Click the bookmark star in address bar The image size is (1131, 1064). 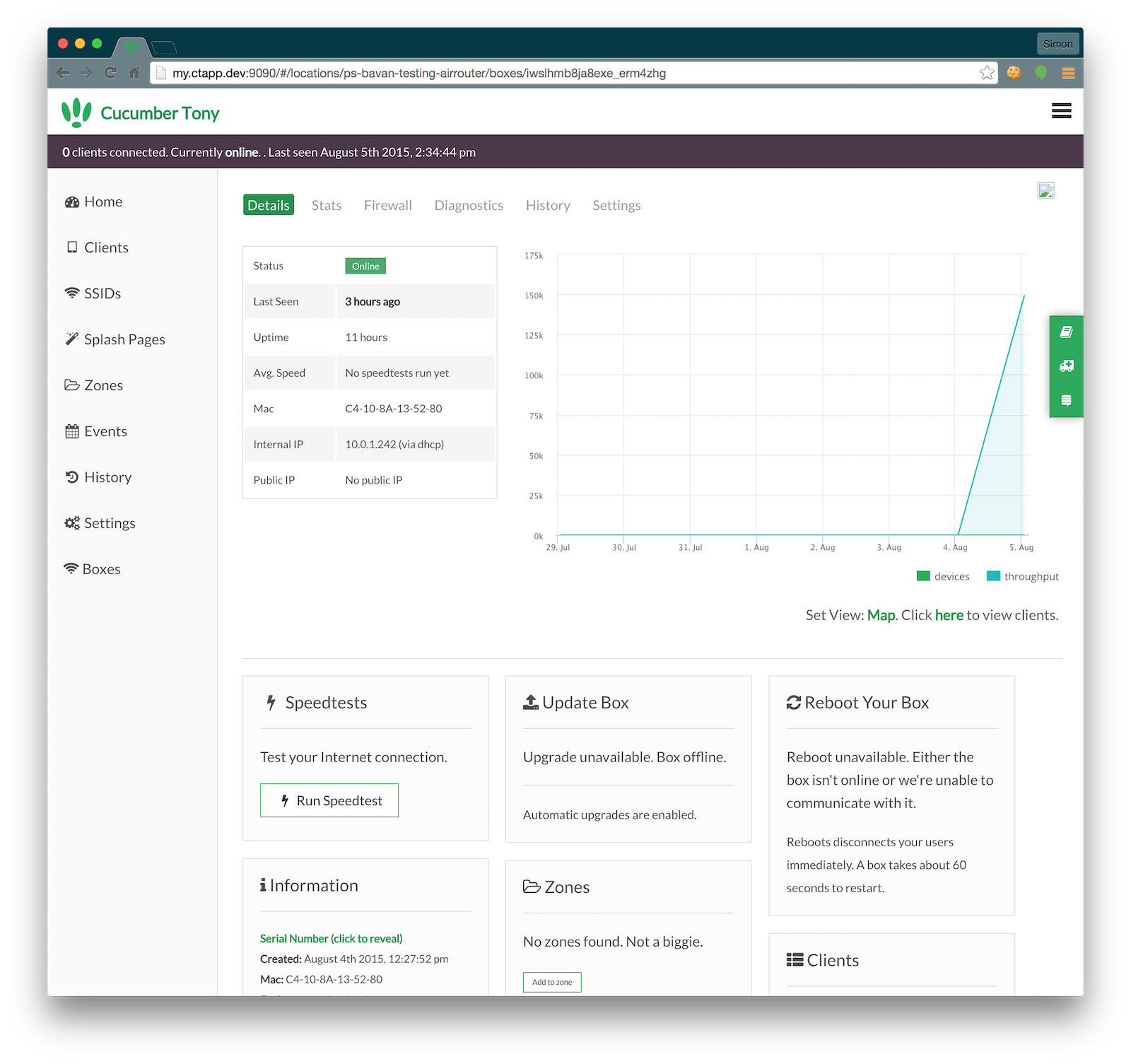[987, 73]
